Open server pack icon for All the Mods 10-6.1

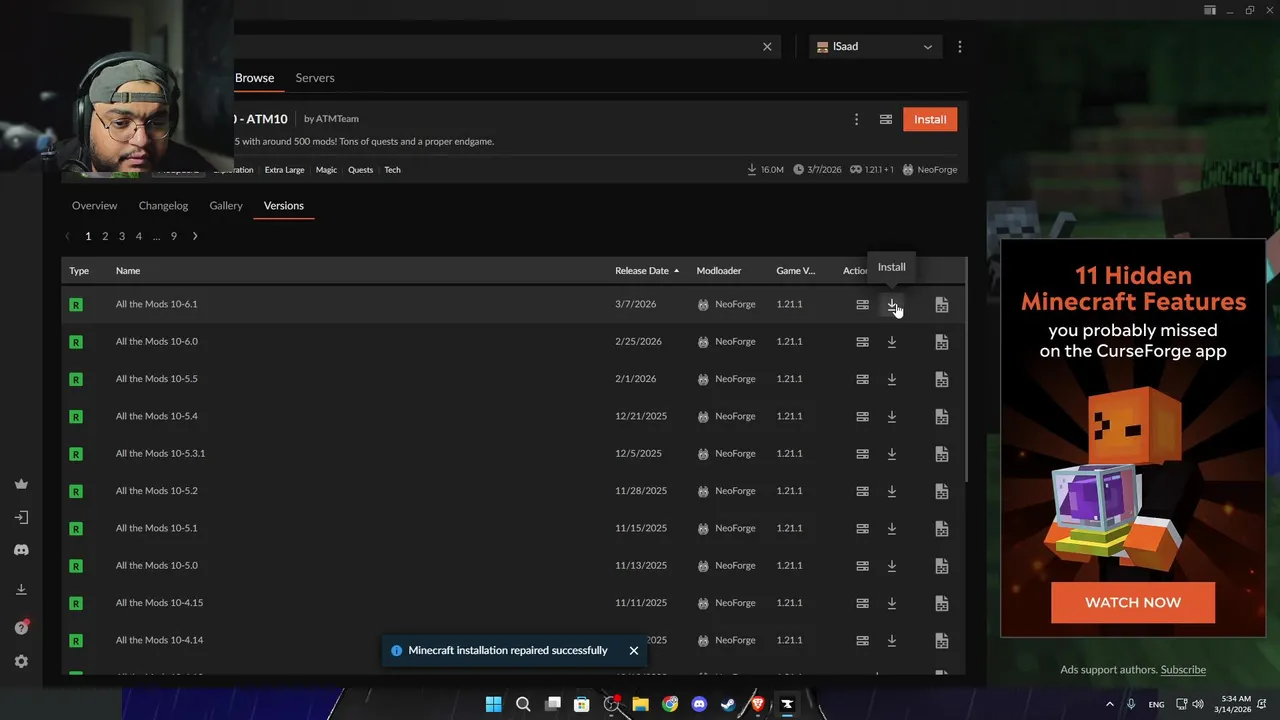tap(862, 304)
